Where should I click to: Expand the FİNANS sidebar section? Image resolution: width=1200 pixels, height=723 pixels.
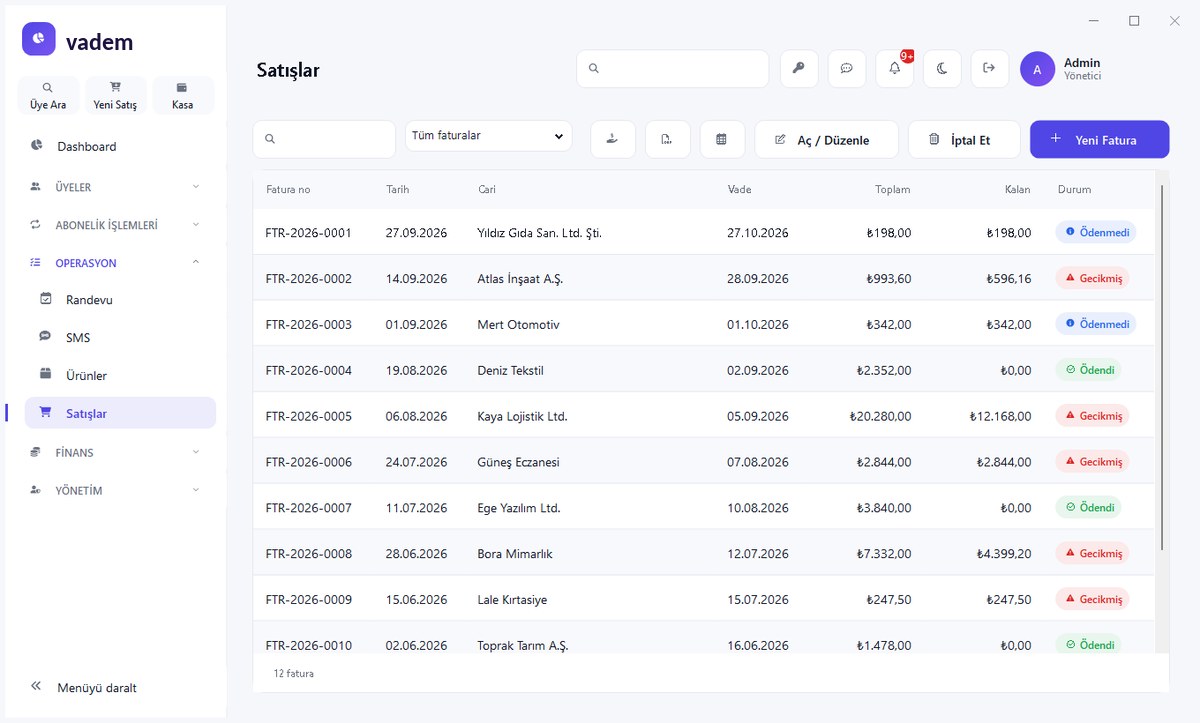click(116, 453)
